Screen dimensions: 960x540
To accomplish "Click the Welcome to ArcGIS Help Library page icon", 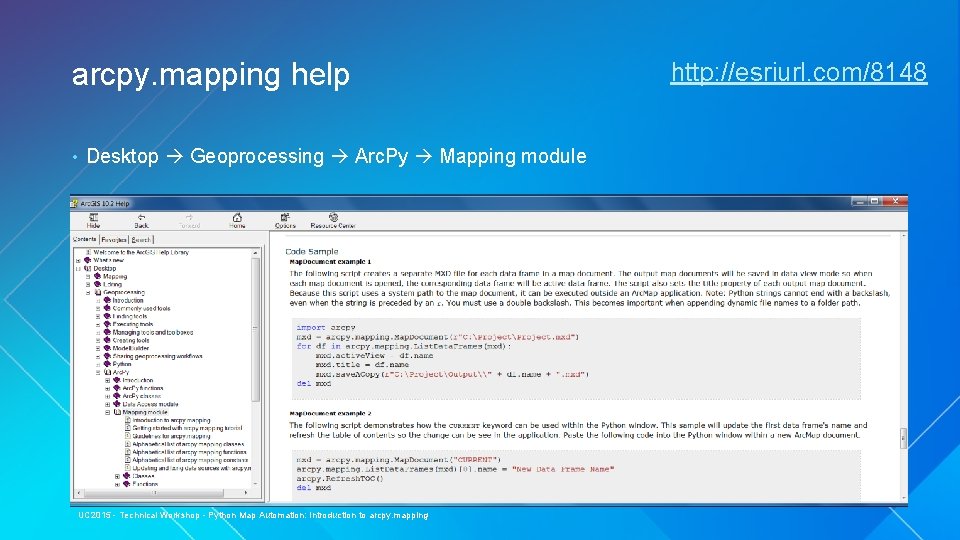I will point(88,252).
